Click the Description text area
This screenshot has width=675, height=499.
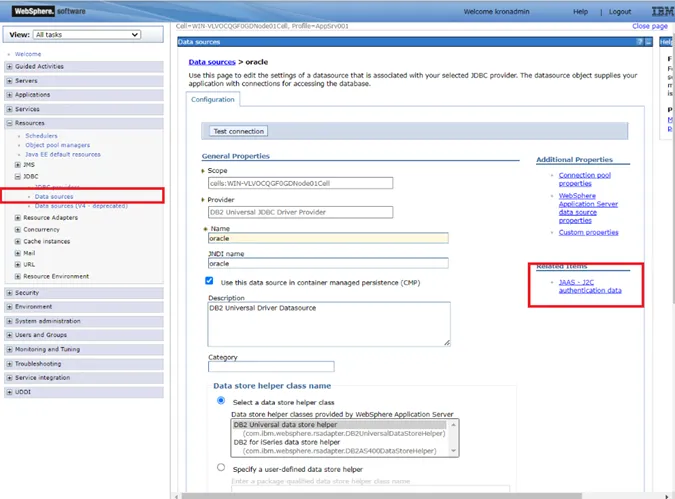(x=329, y=324)
